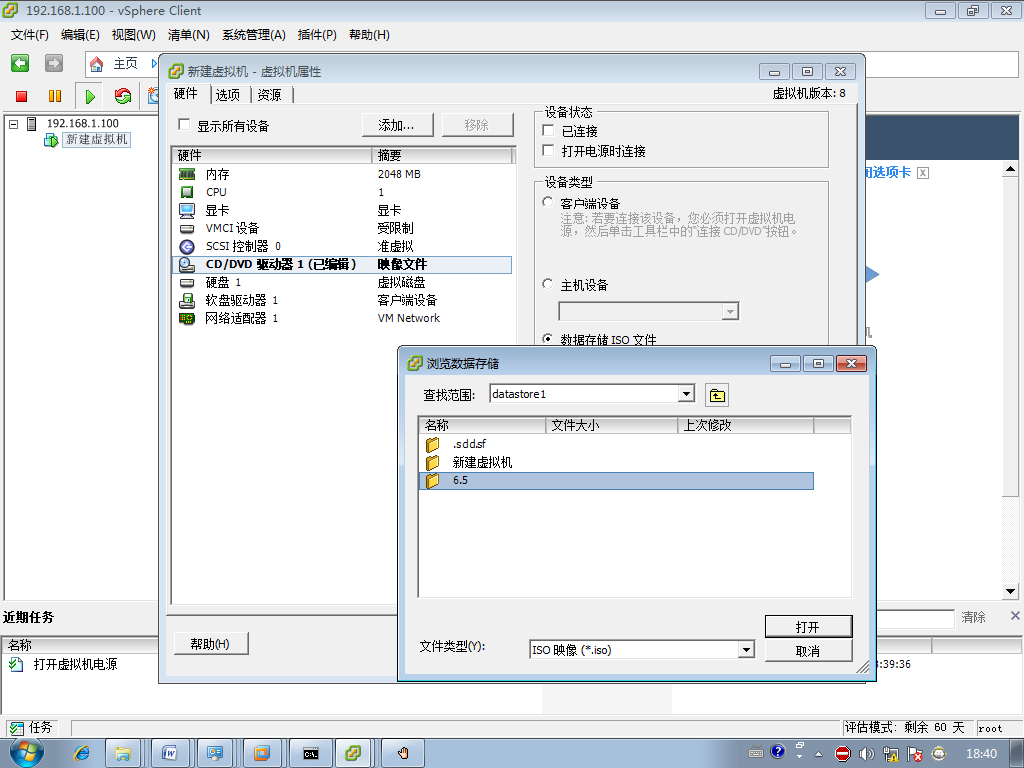This screenshot has height=768, width=1024.
Task: Click scroll-down arrow of main window scrollbar
Action: pos(1010,591)
